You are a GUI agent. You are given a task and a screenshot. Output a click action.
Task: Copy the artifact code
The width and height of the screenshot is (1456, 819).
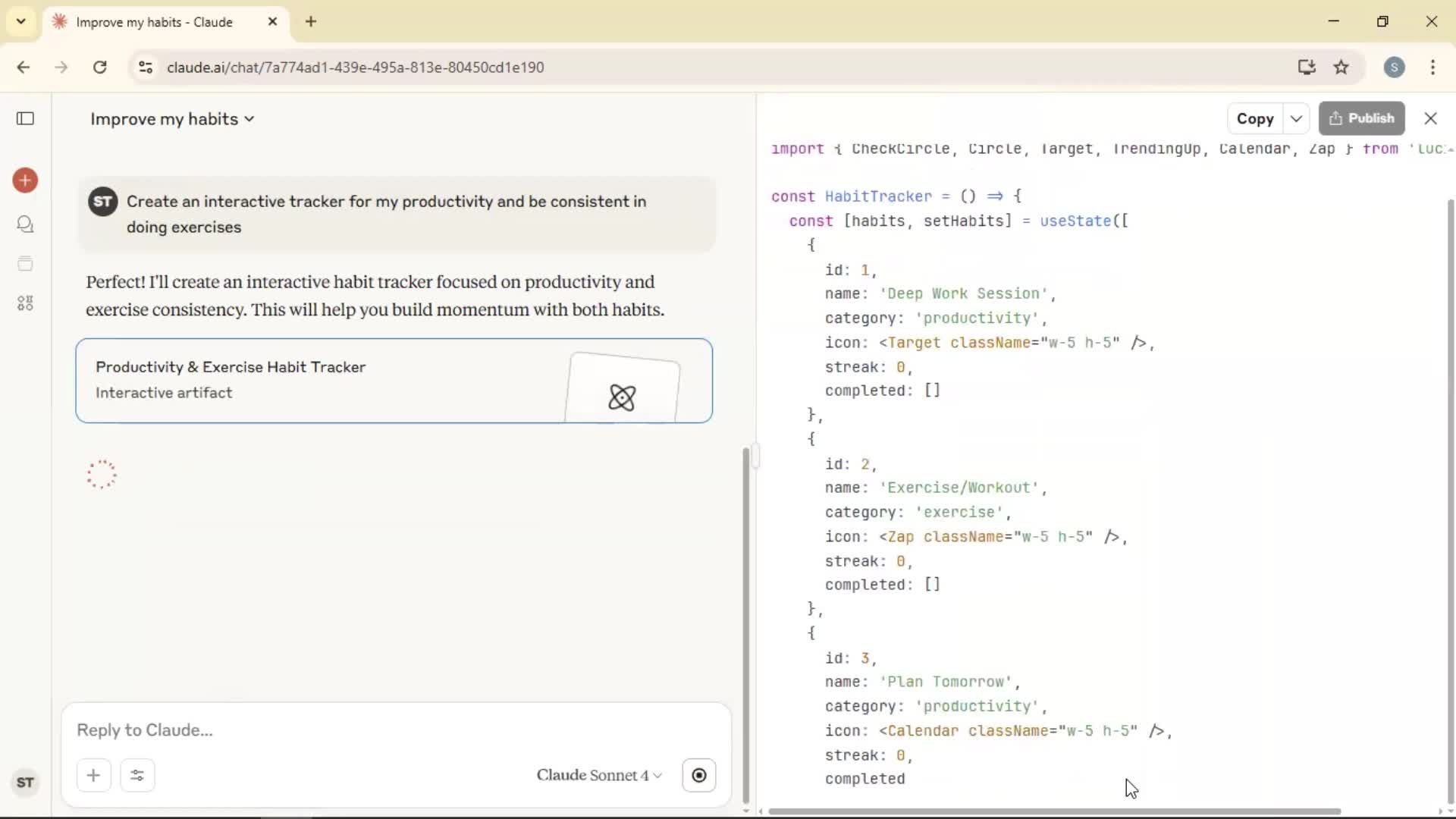click(1255, 118)
